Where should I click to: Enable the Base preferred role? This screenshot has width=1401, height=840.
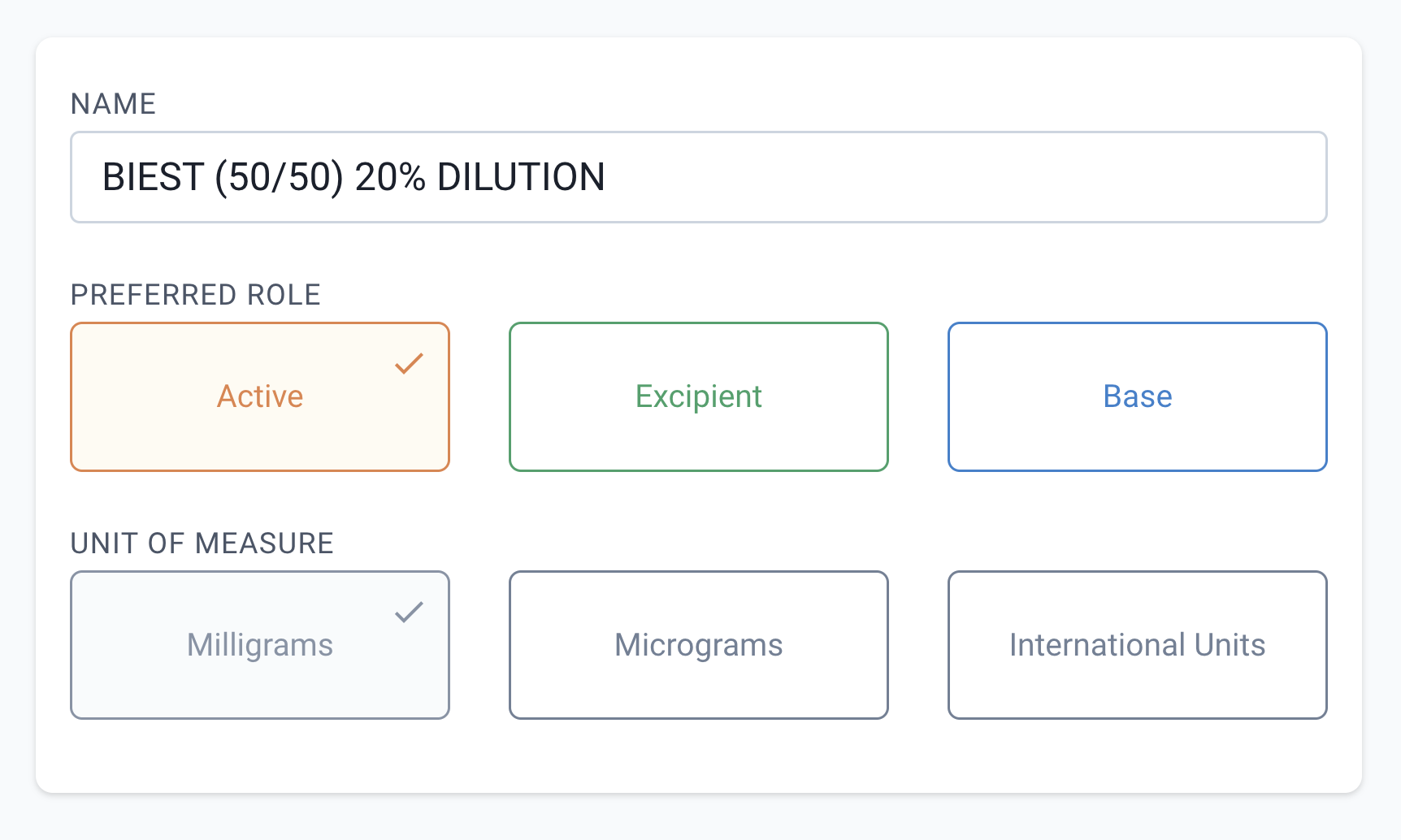1137,396
